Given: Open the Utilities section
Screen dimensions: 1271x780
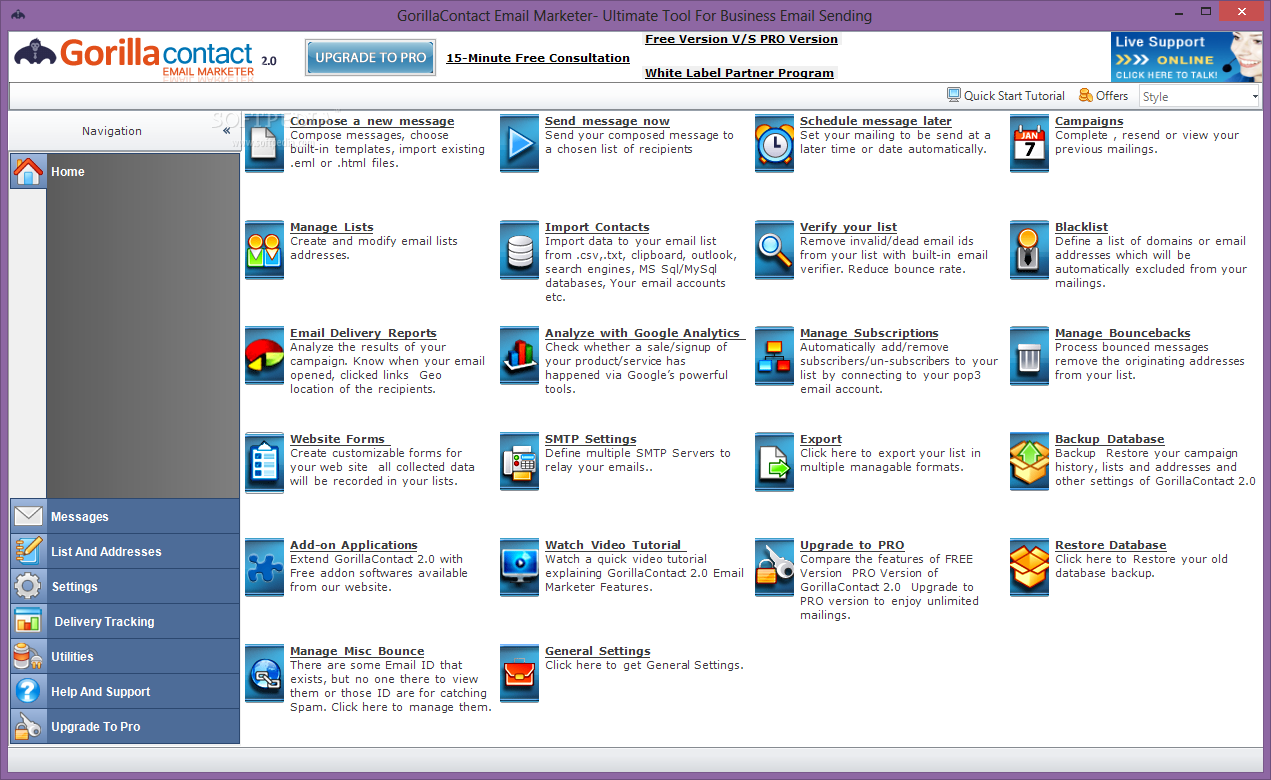Looking at the screenshot, I should coord(125,656).
